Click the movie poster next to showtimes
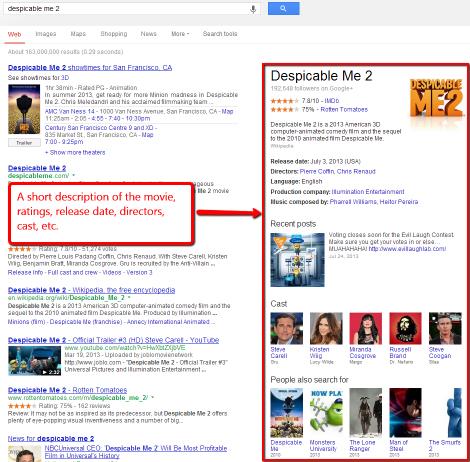Image resolution: width=470 pixels, height=462 pixels. [x=24, y=109]
